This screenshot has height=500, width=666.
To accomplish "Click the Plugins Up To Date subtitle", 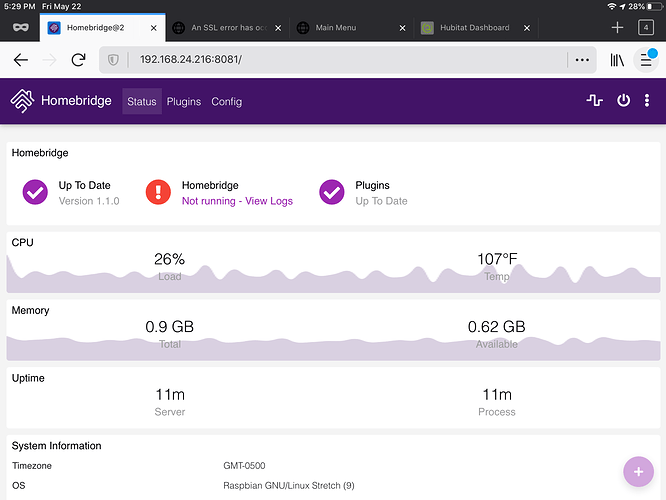I will [381, 201].
